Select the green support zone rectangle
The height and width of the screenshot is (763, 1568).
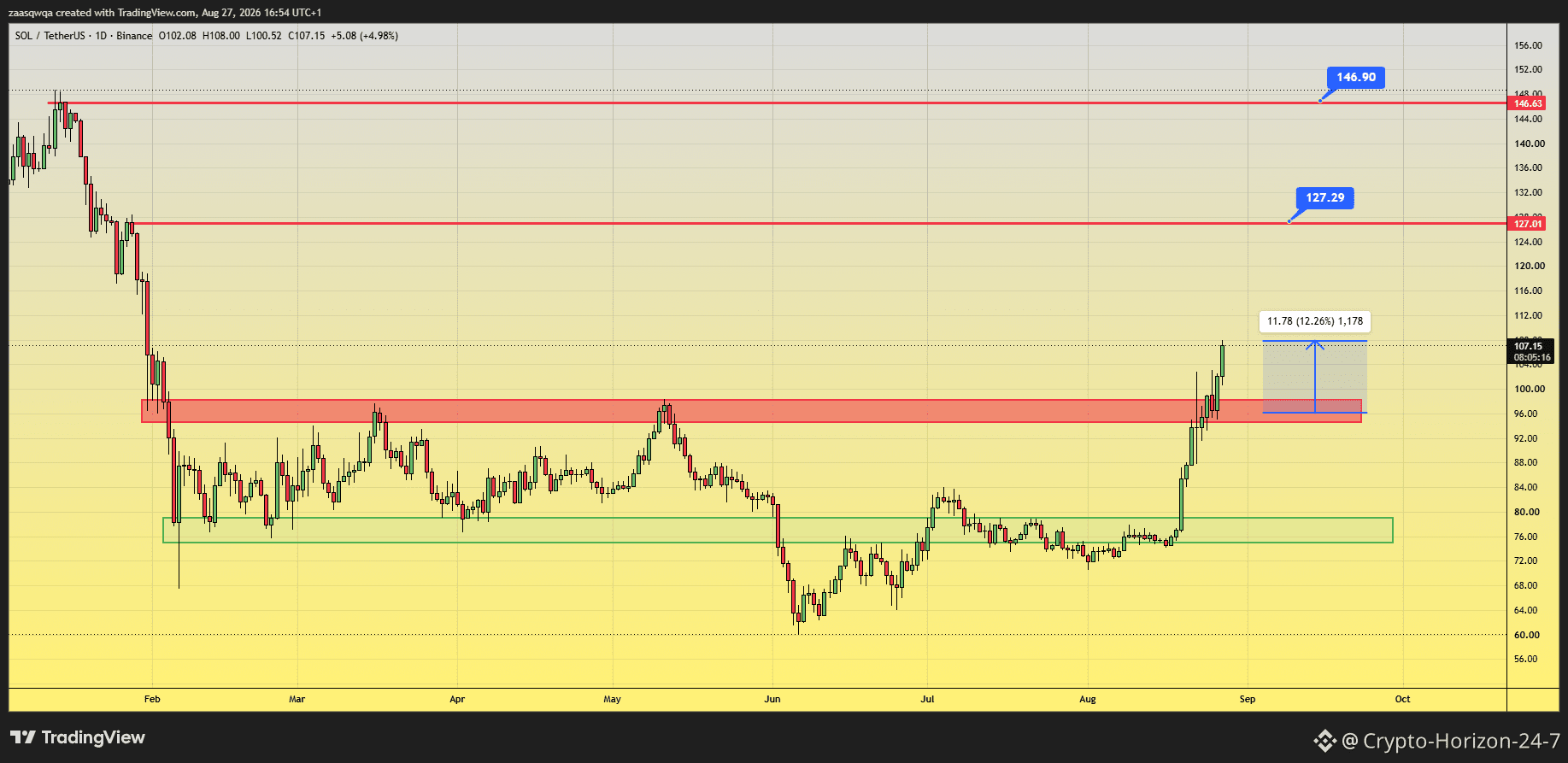[778, 530]
